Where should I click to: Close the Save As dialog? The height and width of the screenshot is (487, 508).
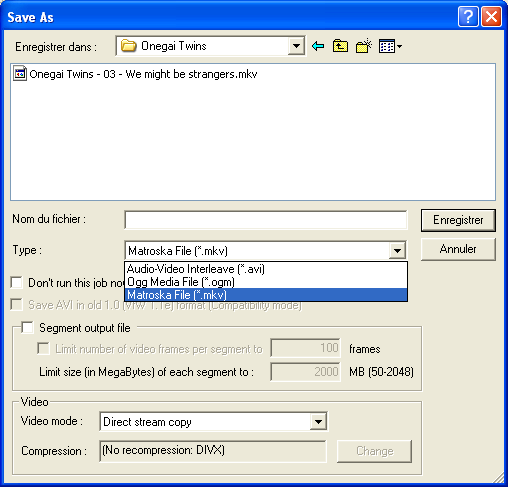[x=491, y=16]
